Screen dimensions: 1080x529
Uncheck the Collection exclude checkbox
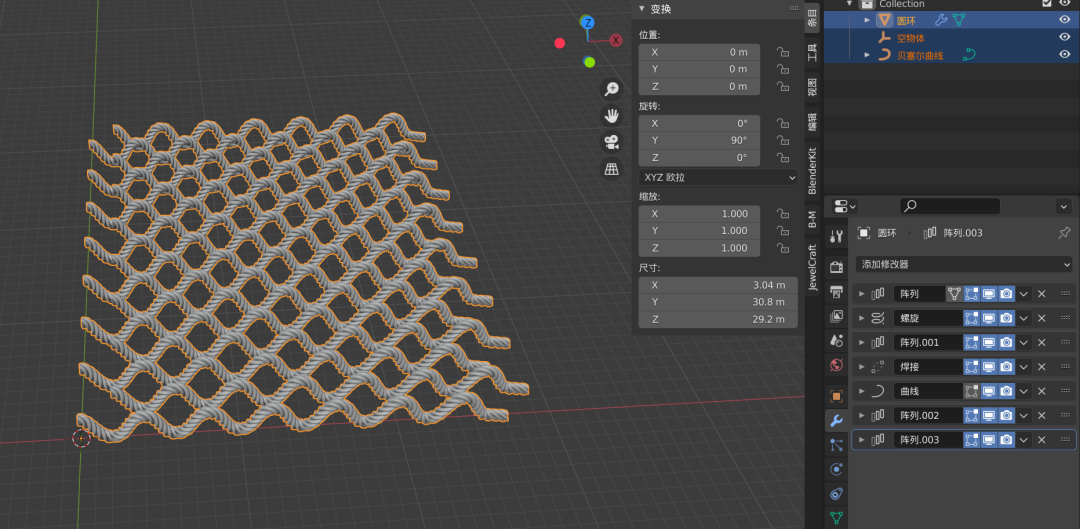pyautogui.click(x=1047, y=3)
